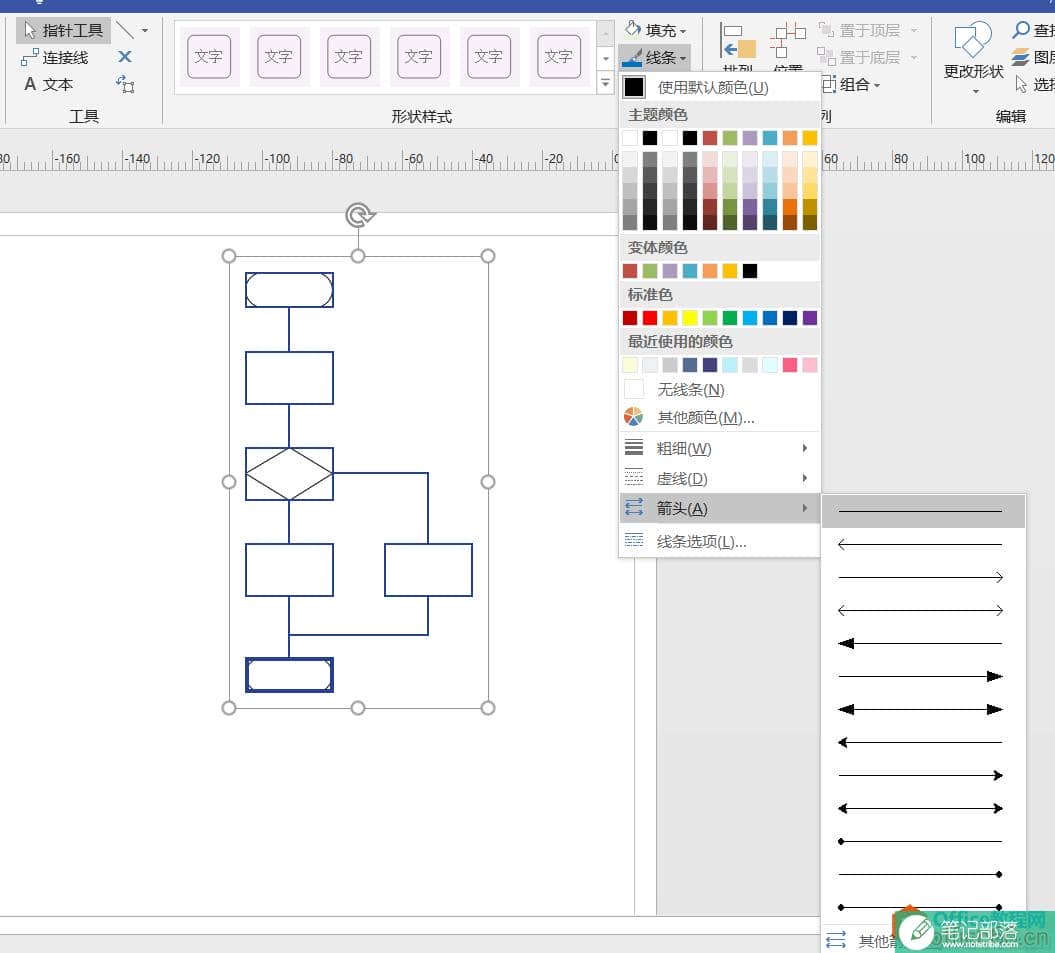This screenshot has height=953, width=1055.
Task: Open More Colors (其他颜色) dialog
Action: [x=720, y=418]
